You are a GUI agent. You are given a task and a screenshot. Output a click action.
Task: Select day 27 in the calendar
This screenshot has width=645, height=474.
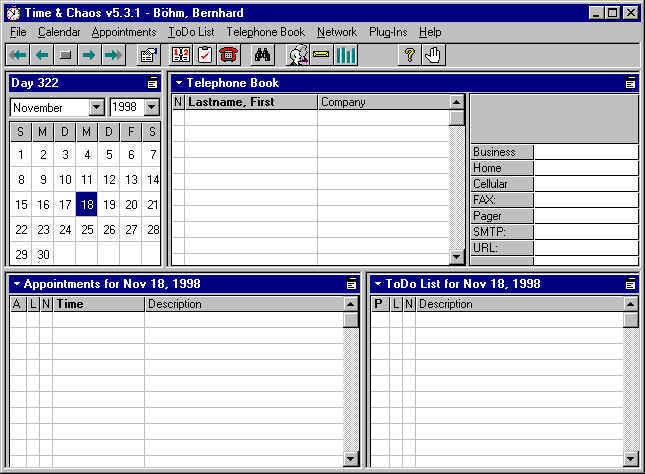coord(131,230)
